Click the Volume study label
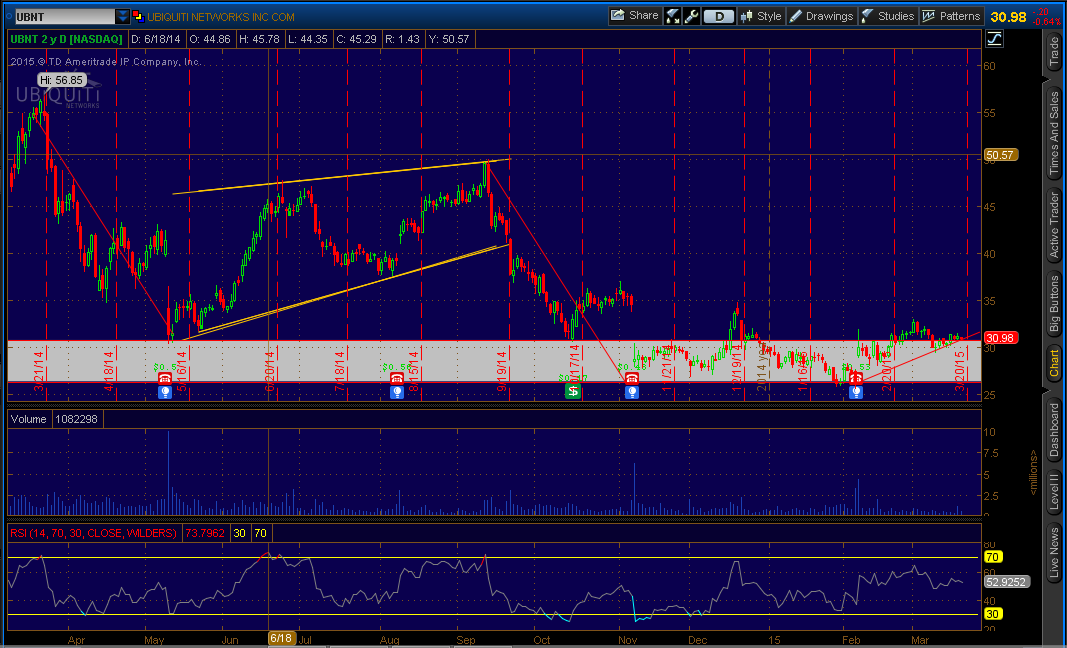This screenshot has height=648, width=1067. [29, 419]
